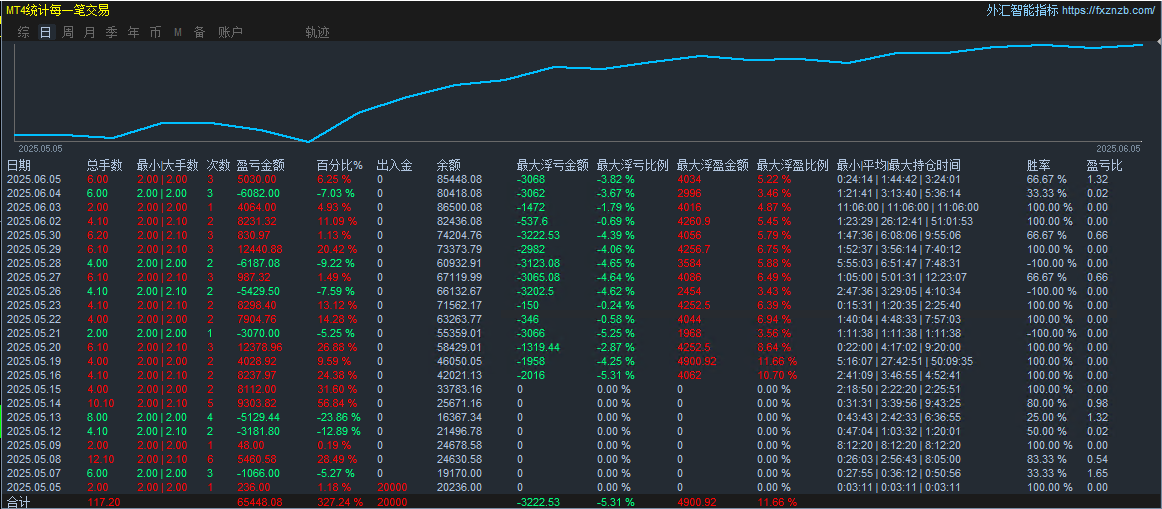This screenshot has width=1162, height=509.
Task: Click the total lots 117.20
Action: (102, 502)
